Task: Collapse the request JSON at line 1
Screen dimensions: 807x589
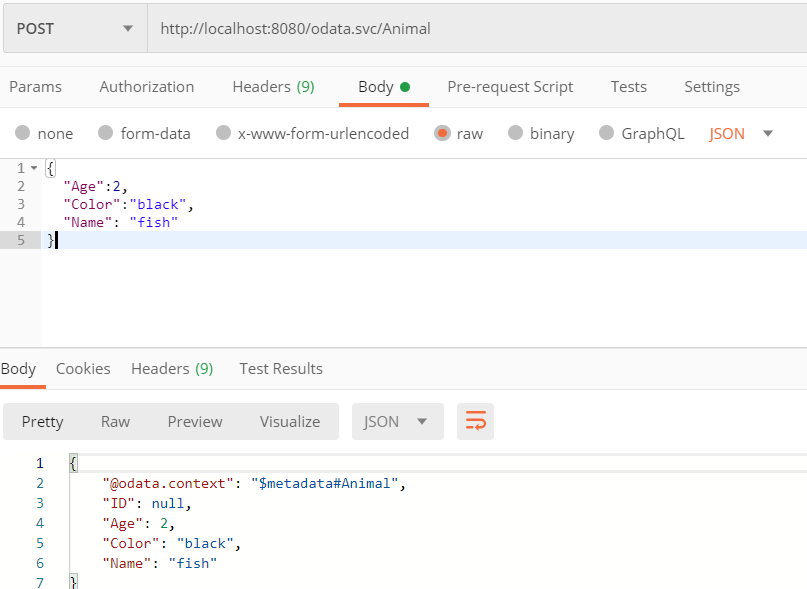Action: point(34,168)
